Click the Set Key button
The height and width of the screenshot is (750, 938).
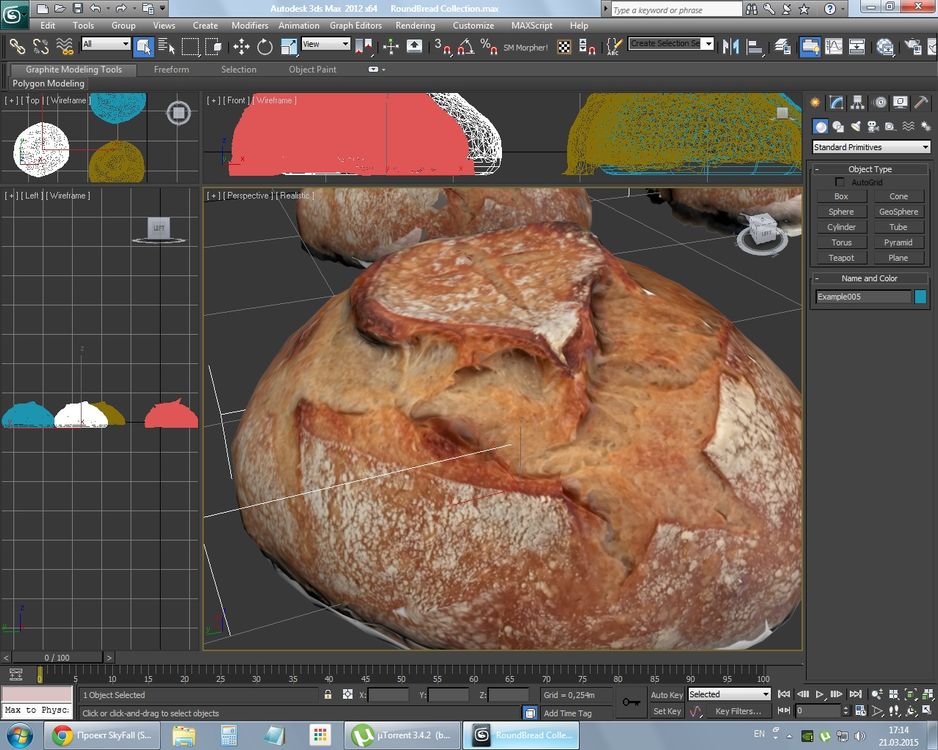point(666,711)
